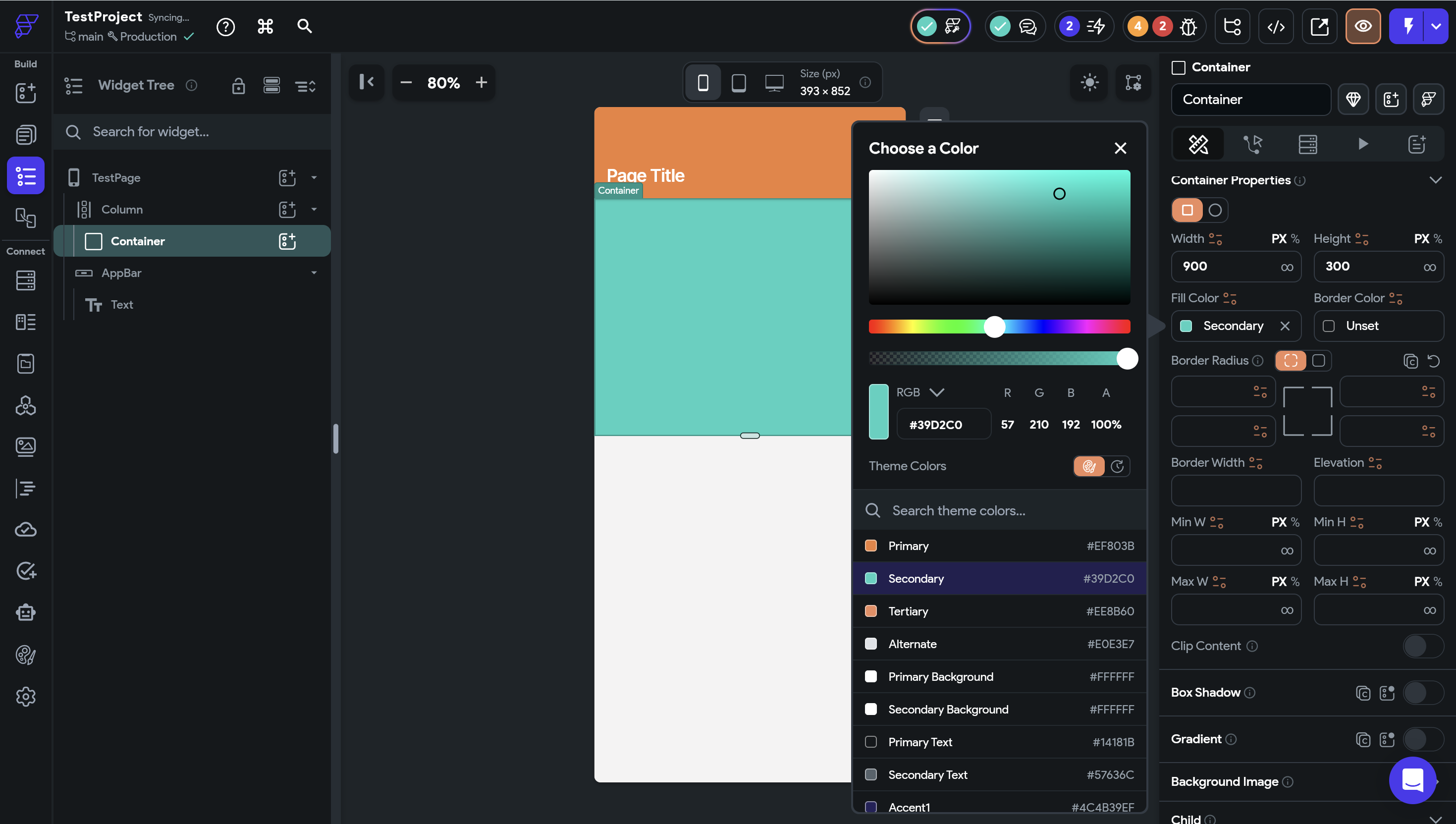The height and width of the screenshot is (824, 1456).
Task: Open Firestore database icon in sidebar
Action: [x=25, y=280]
